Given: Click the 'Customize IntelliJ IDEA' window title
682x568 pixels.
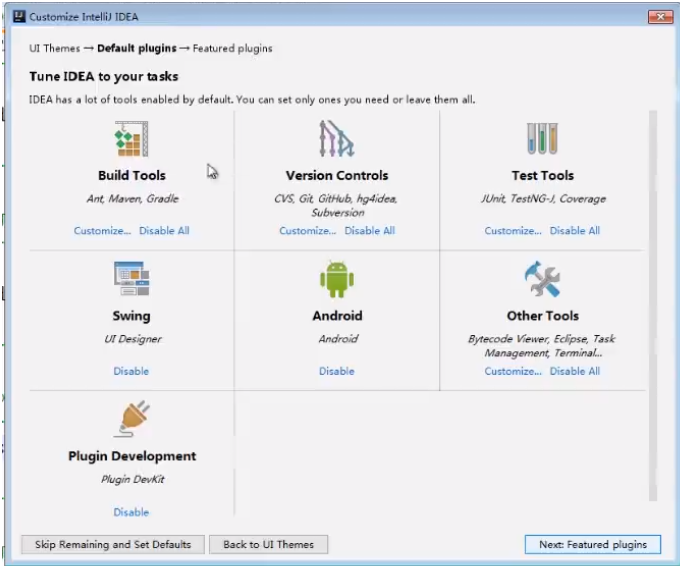Looking at the screenshot, I should click(84, 17).
